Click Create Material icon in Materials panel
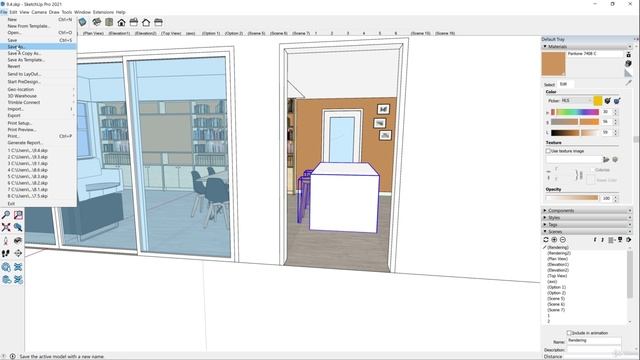This screenshot has width=640, height=360. pos(628,63)
